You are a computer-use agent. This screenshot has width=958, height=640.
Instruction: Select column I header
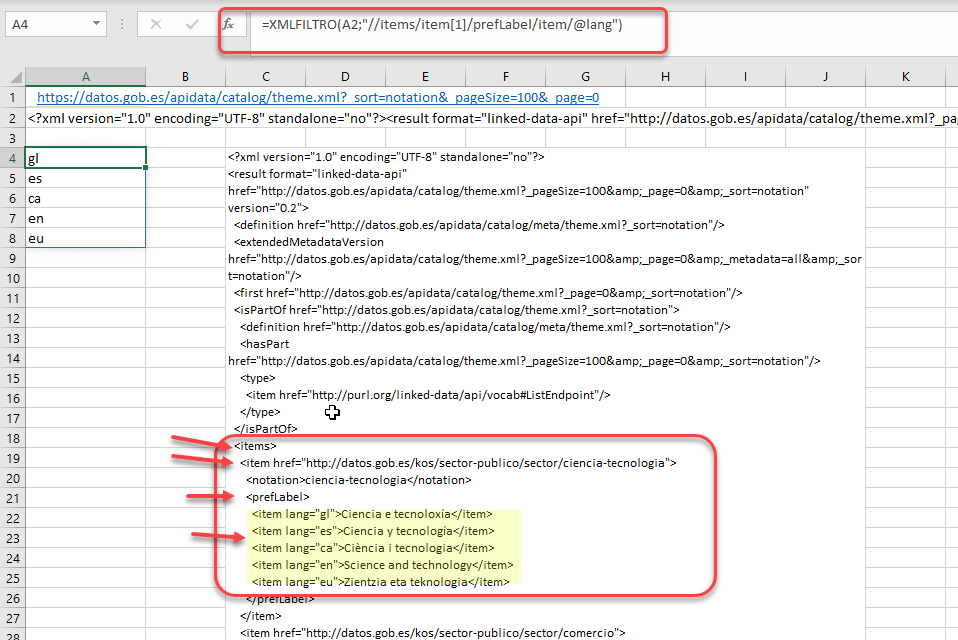tap(745, 76)
